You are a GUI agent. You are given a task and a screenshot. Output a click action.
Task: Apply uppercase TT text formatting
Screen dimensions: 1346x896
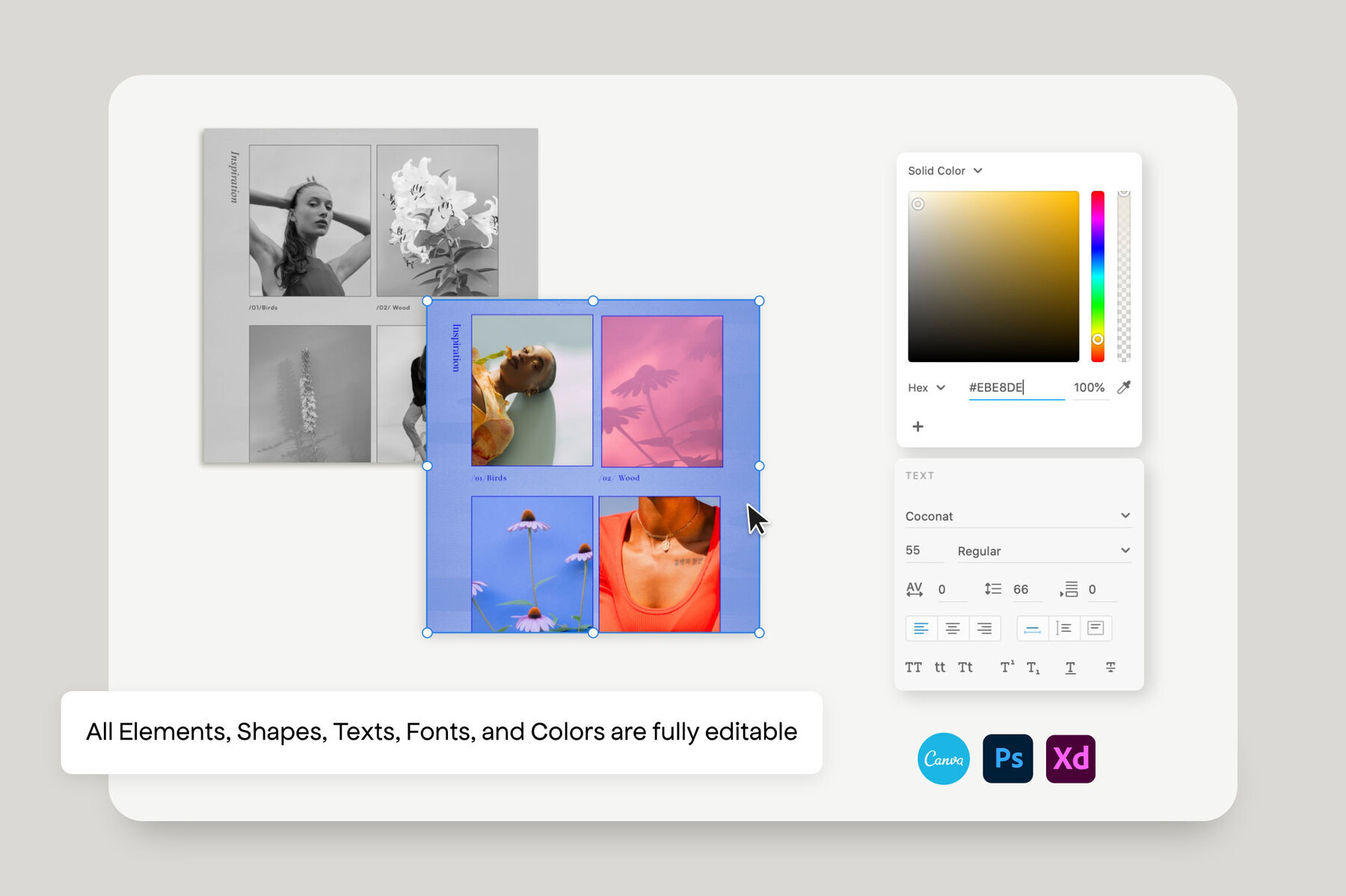913,667
